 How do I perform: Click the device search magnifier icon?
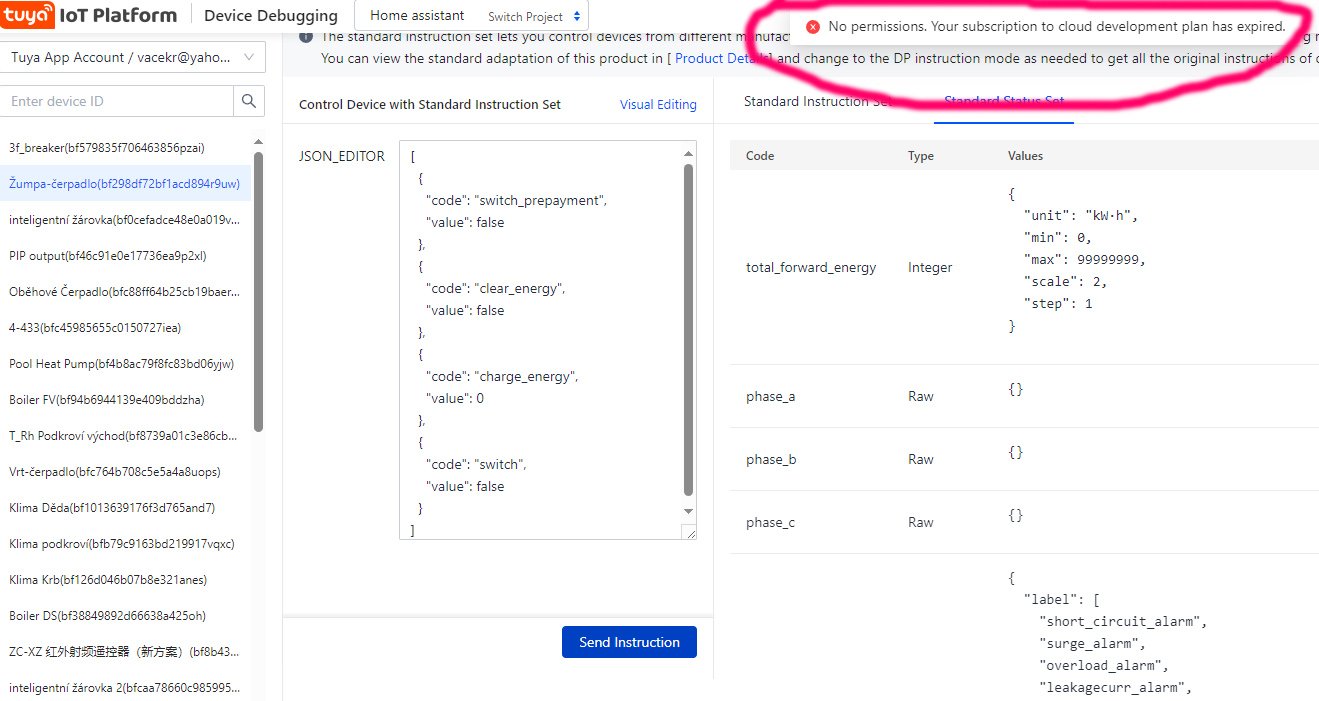point(249,101)
